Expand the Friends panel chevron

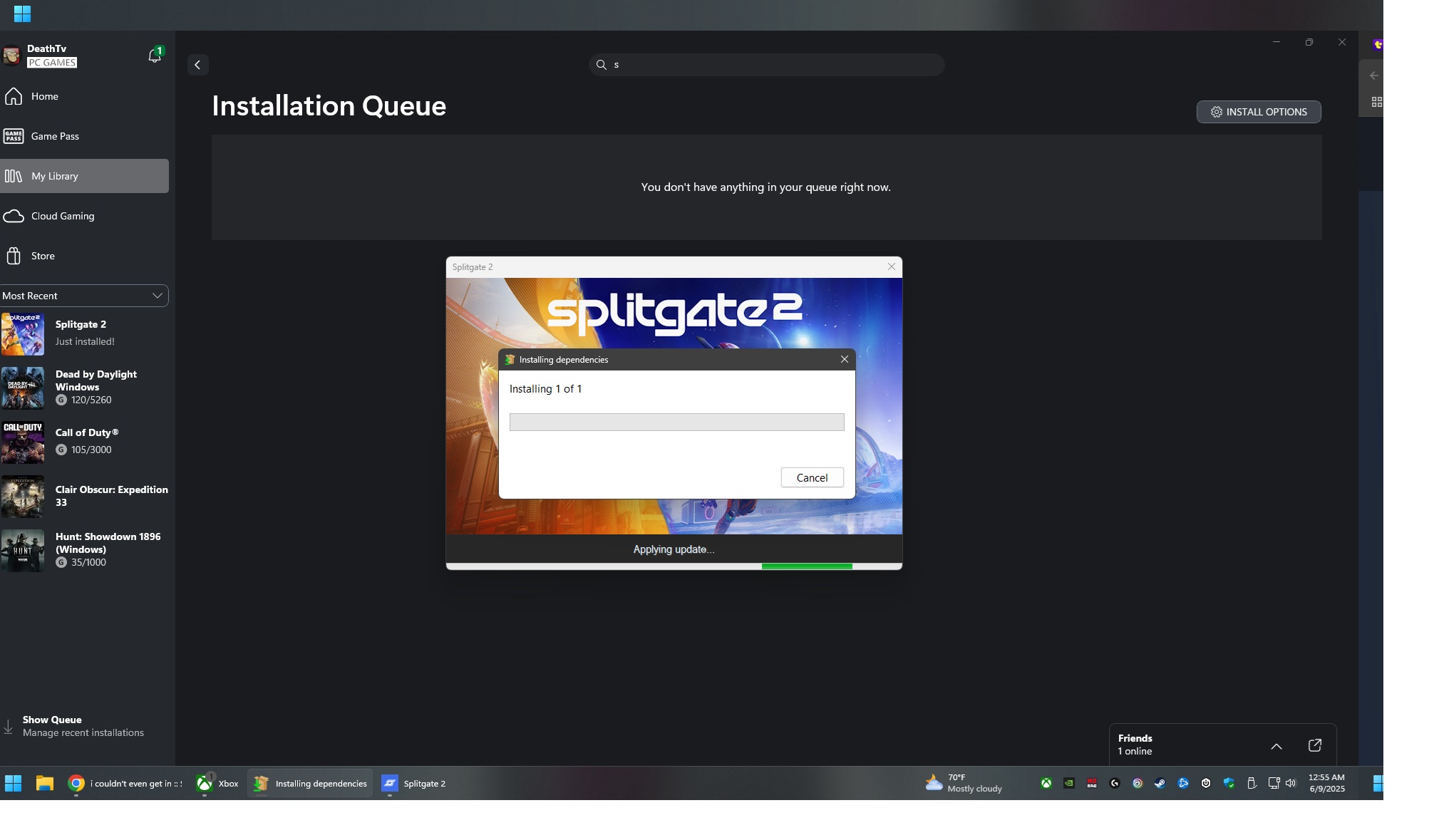coord(1276,746)
